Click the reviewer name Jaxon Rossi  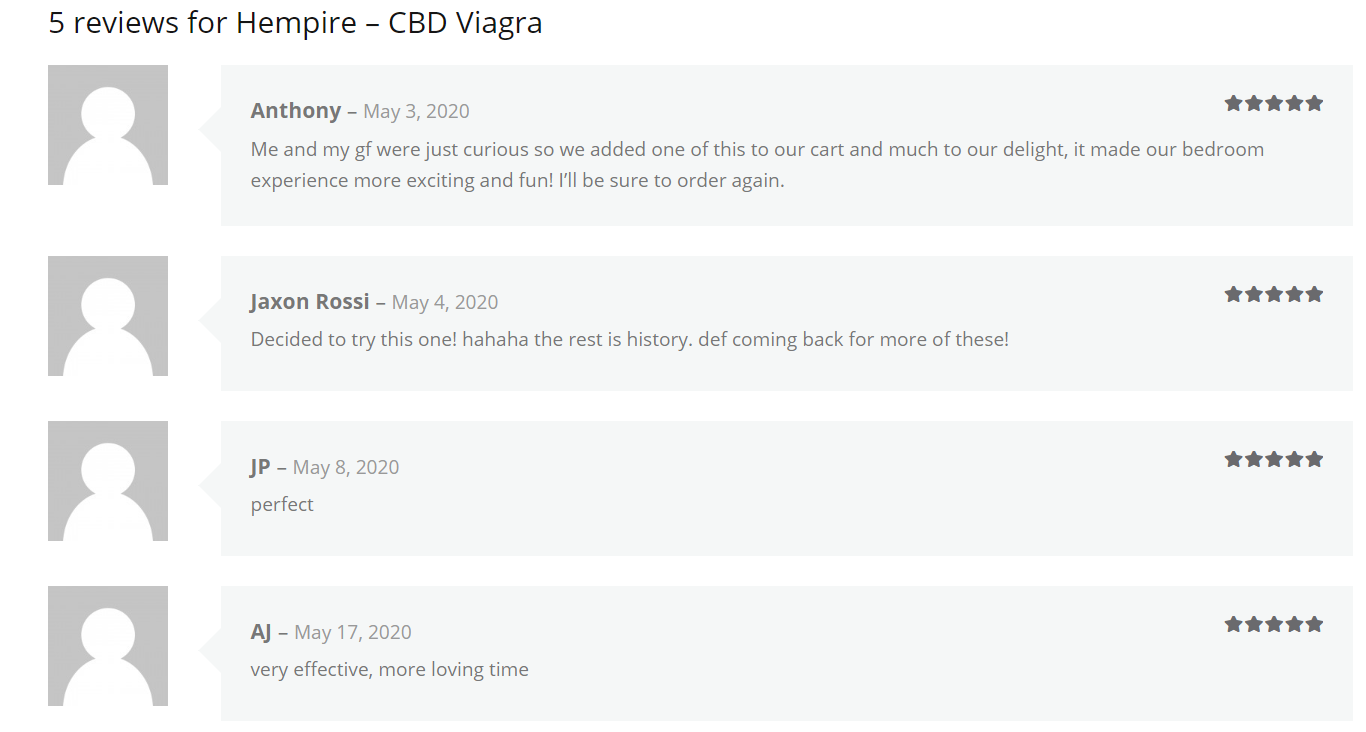point(310,301)
